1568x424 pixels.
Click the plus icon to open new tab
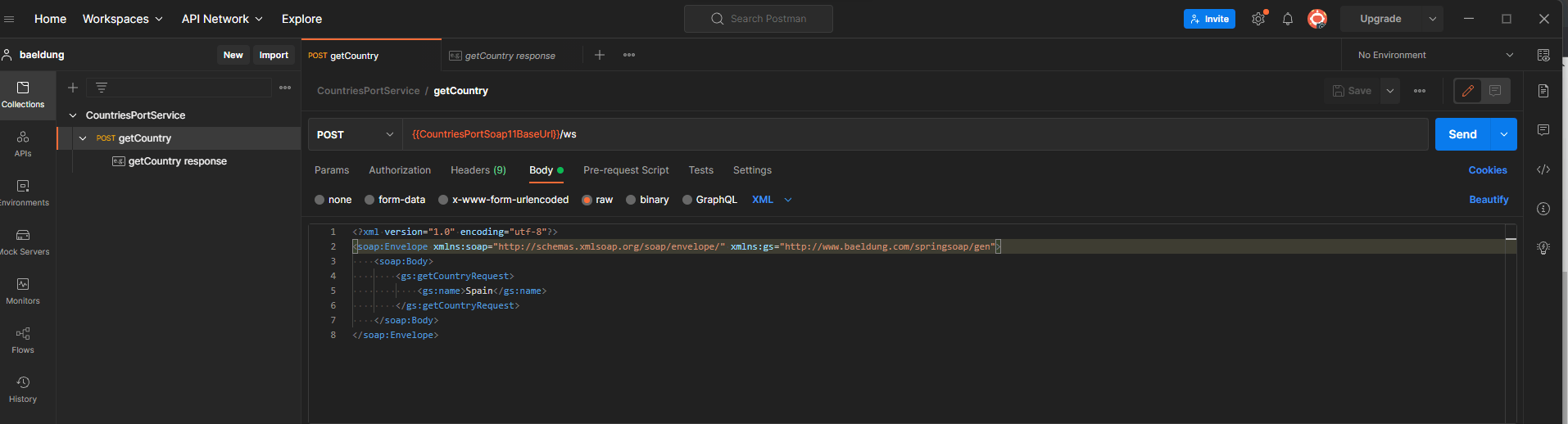[600, 55]
